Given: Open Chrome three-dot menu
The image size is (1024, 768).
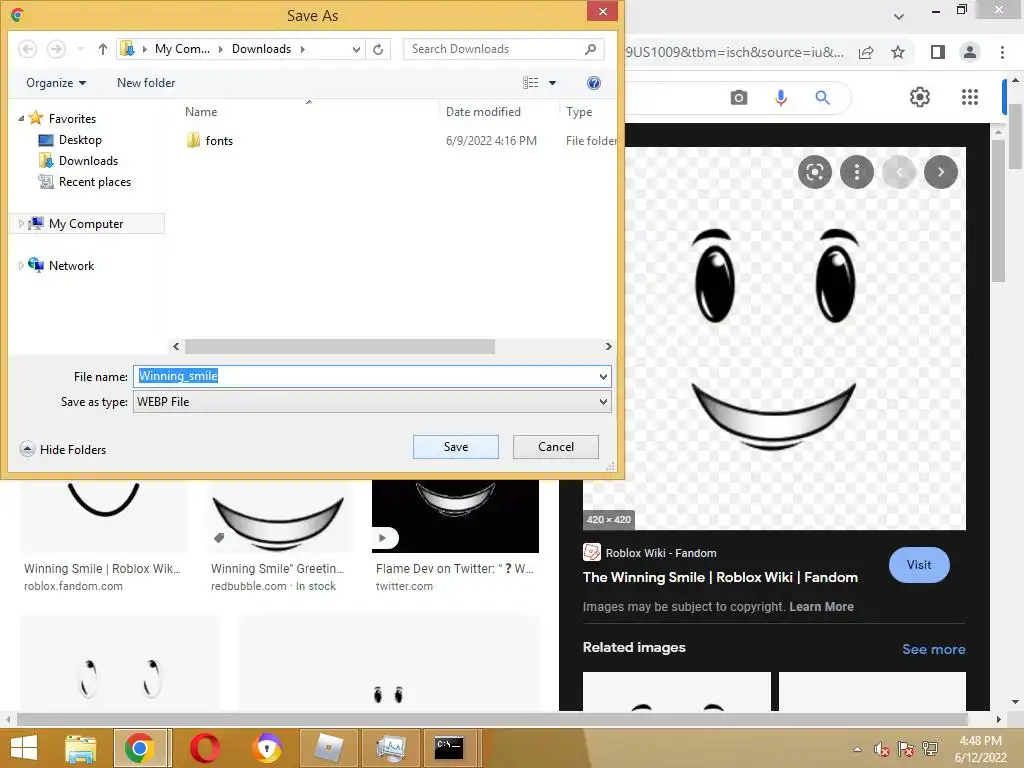Looking at the screenshot, I should pyautogui.click(x=1002, y=52).
